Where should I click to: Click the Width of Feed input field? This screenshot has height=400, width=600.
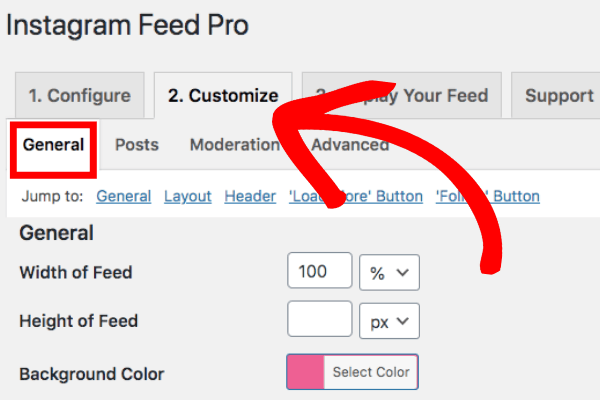coord(320,270)
